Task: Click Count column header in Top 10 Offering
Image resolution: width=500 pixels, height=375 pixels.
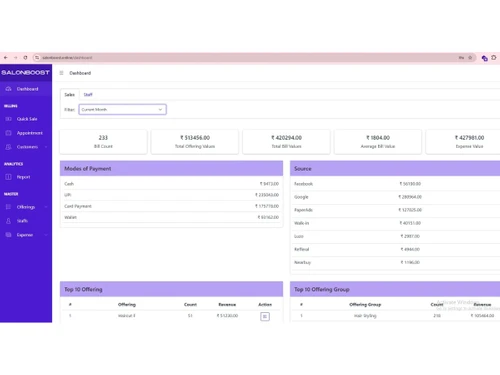Action: click(x=190, y=305)
